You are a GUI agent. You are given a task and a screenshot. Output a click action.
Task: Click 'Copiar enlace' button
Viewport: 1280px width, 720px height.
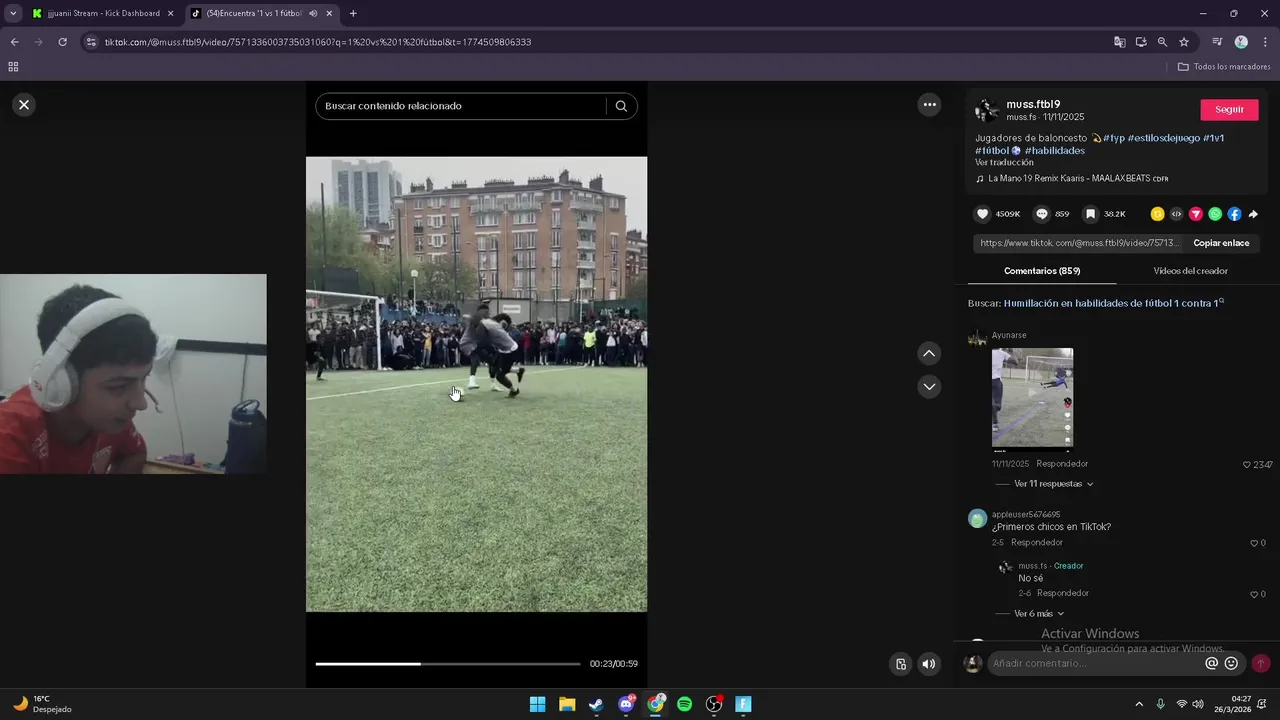(1221, 243)
